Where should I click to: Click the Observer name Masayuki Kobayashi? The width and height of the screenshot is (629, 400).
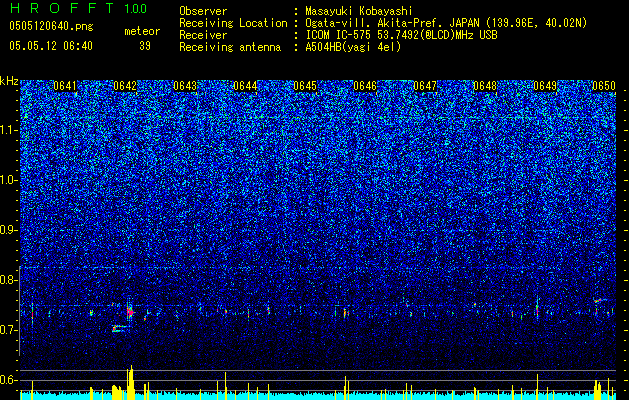359,11
